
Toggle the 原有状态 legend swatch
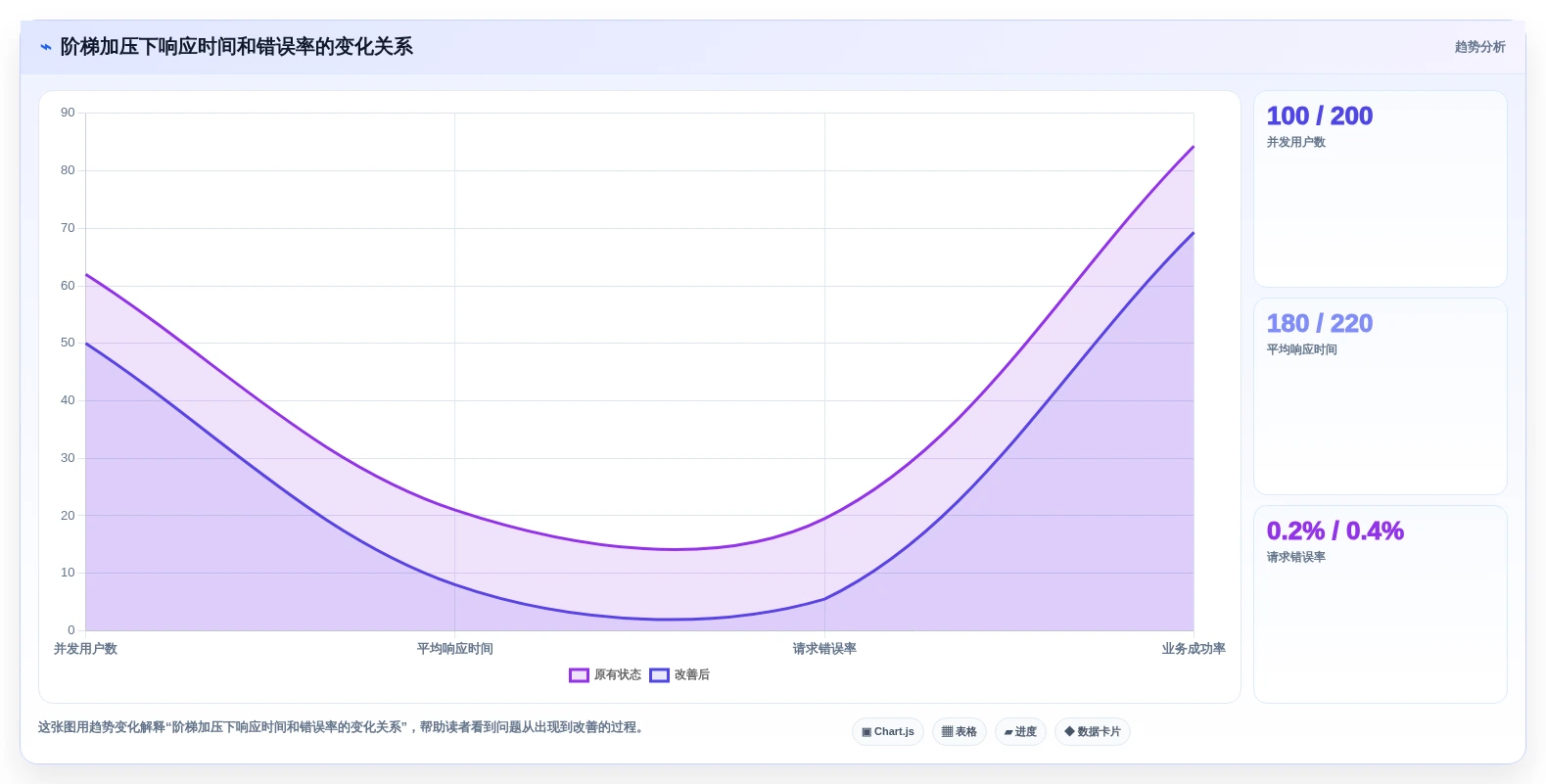[579, 675]
